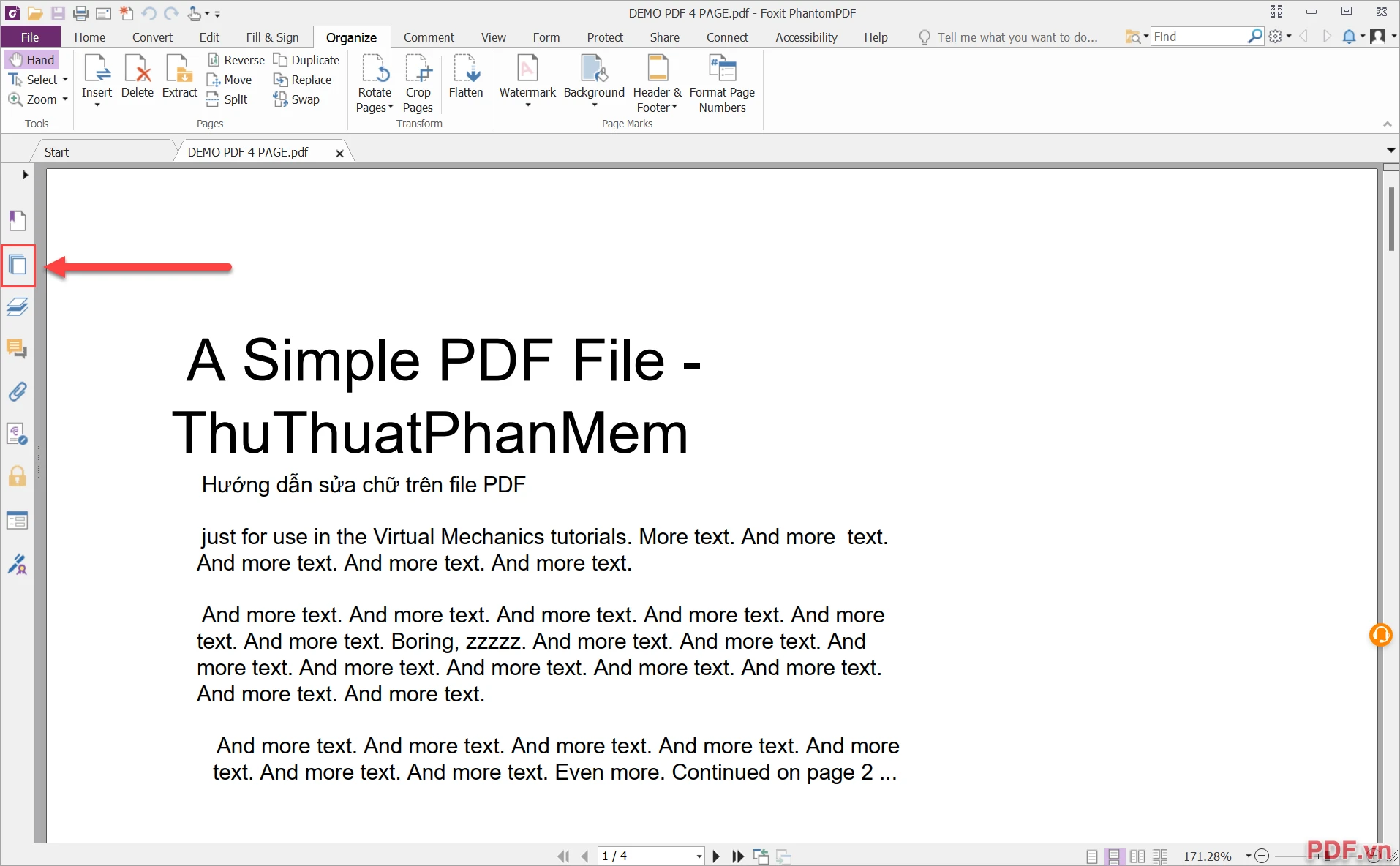
Task: Click the Delete pages tool
Action: [x=138, y=77]
